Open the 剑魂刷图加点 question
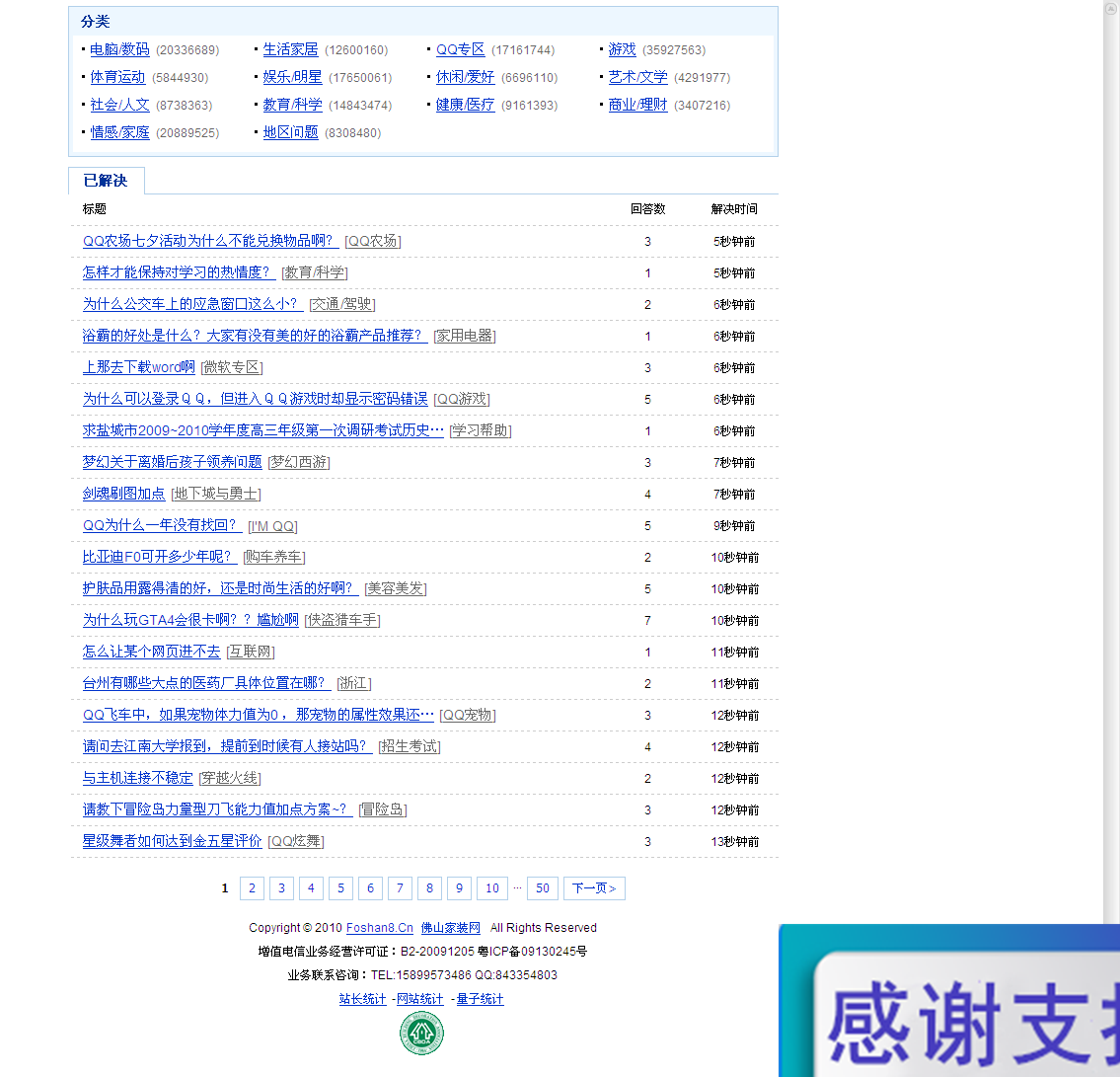The width and height of the screenshot is (1120, 1077). 123,494
